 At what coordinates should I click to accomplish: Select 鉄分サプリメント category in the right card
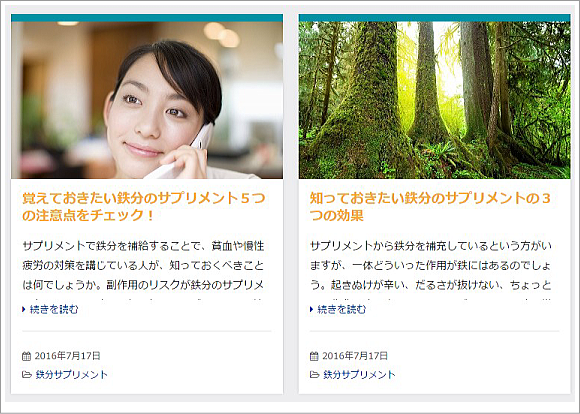point(359,375)
